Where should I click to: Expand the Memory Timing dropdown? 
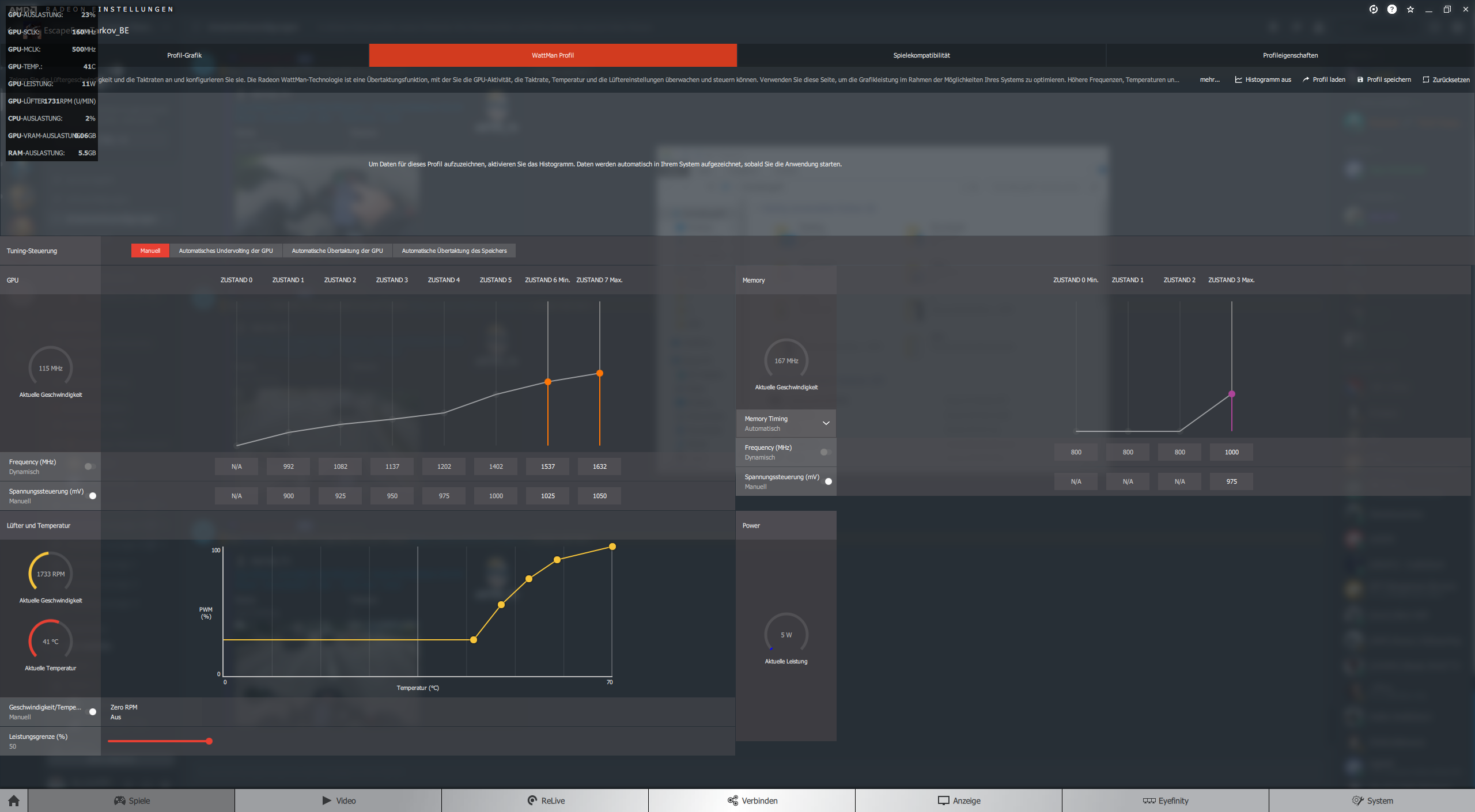tap(826, 423)
